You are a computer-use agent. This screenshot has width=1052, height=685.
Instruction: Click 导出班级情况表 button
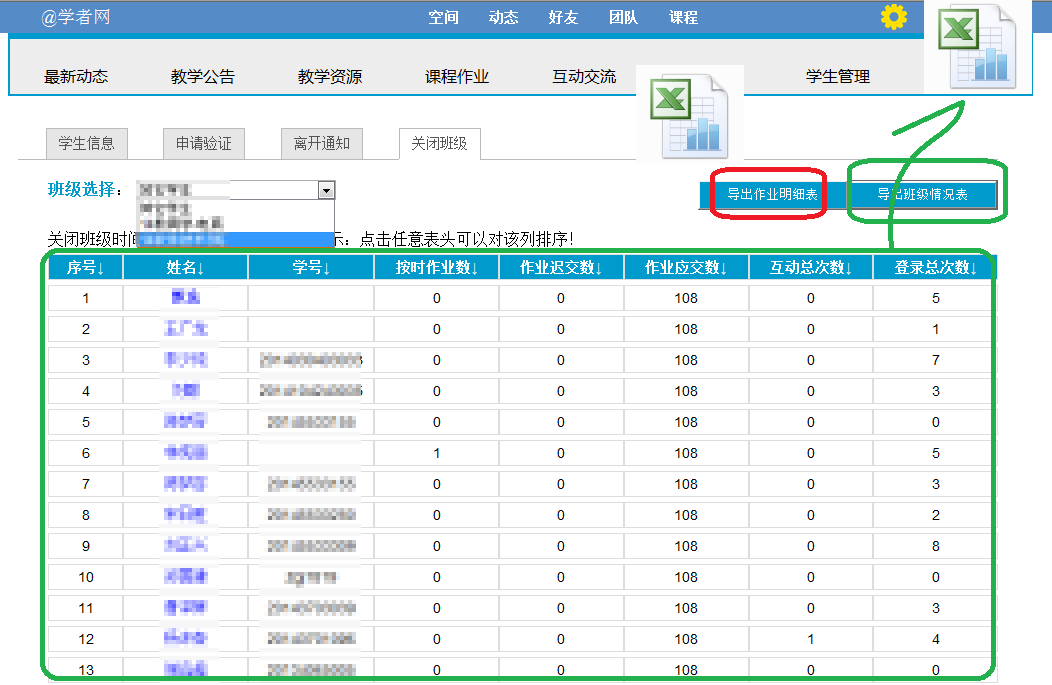coord(922,195)
